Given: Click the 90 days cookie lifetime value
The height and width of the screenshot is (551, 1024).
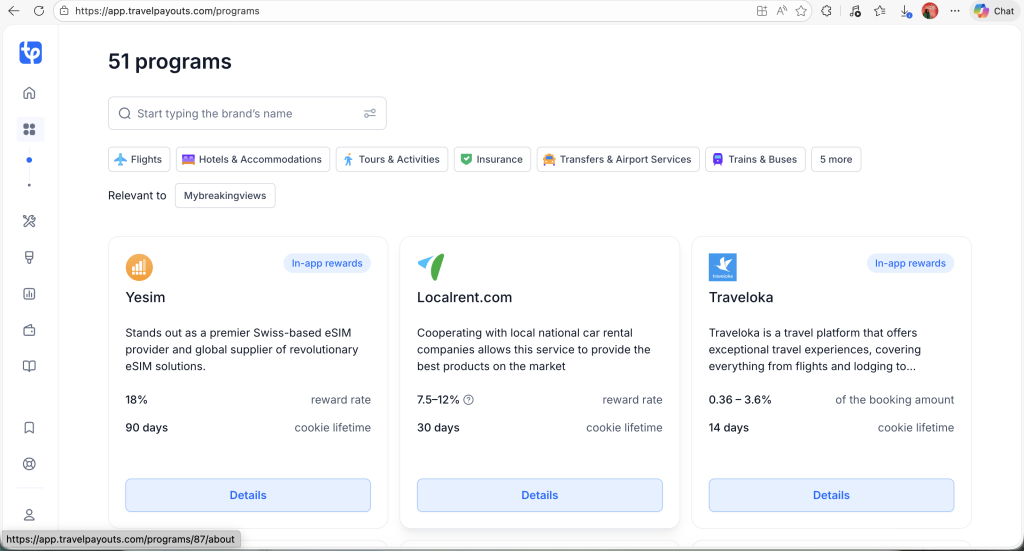Looking at the screenshot, I should (x=146, y=428).
